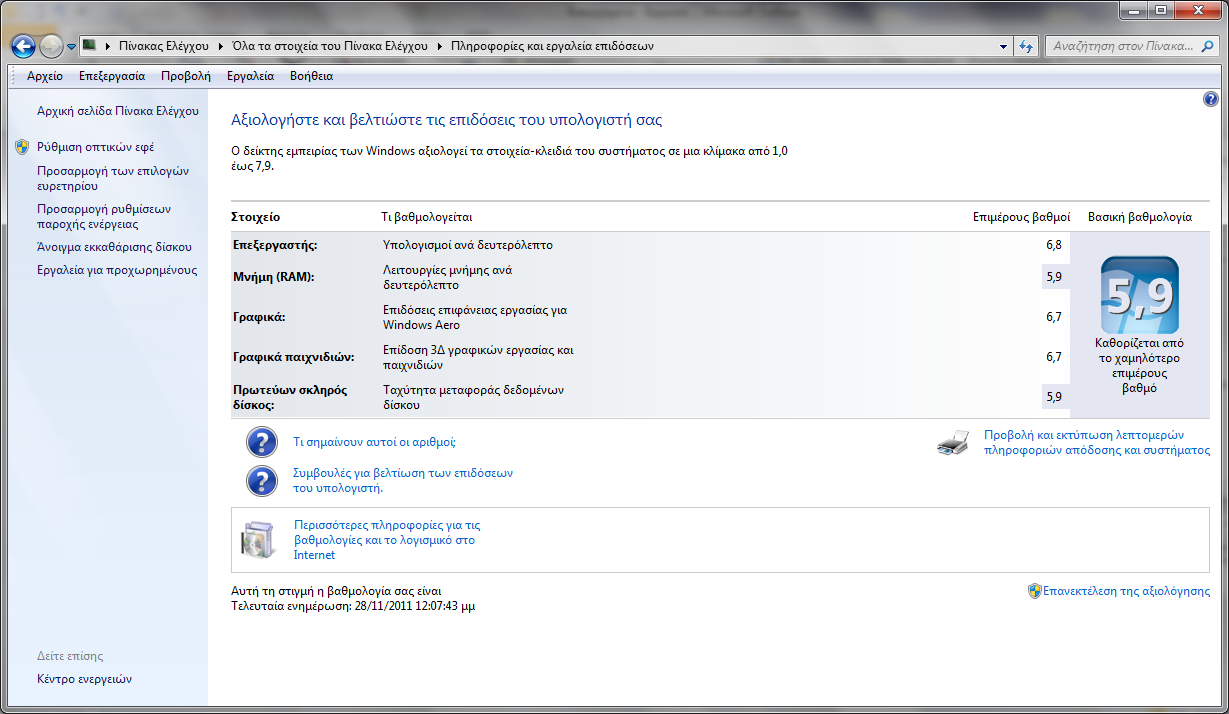This screenshot has height=714, width=1229.
Task: Open Άνοιγμα εκκαθάρισης δίσκου link
Action: click(114, 246)
